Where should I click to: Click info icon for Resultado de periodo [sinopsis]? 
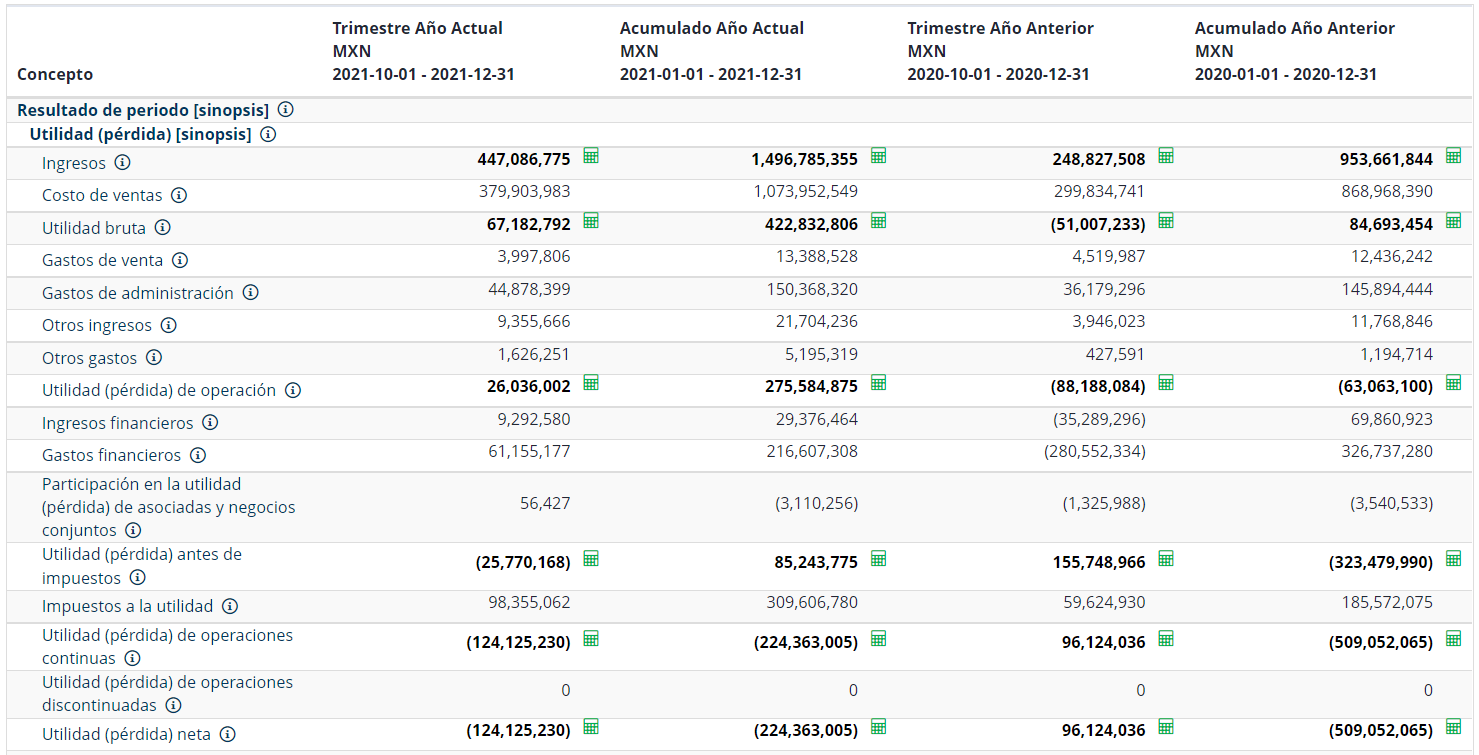point(285,110)
